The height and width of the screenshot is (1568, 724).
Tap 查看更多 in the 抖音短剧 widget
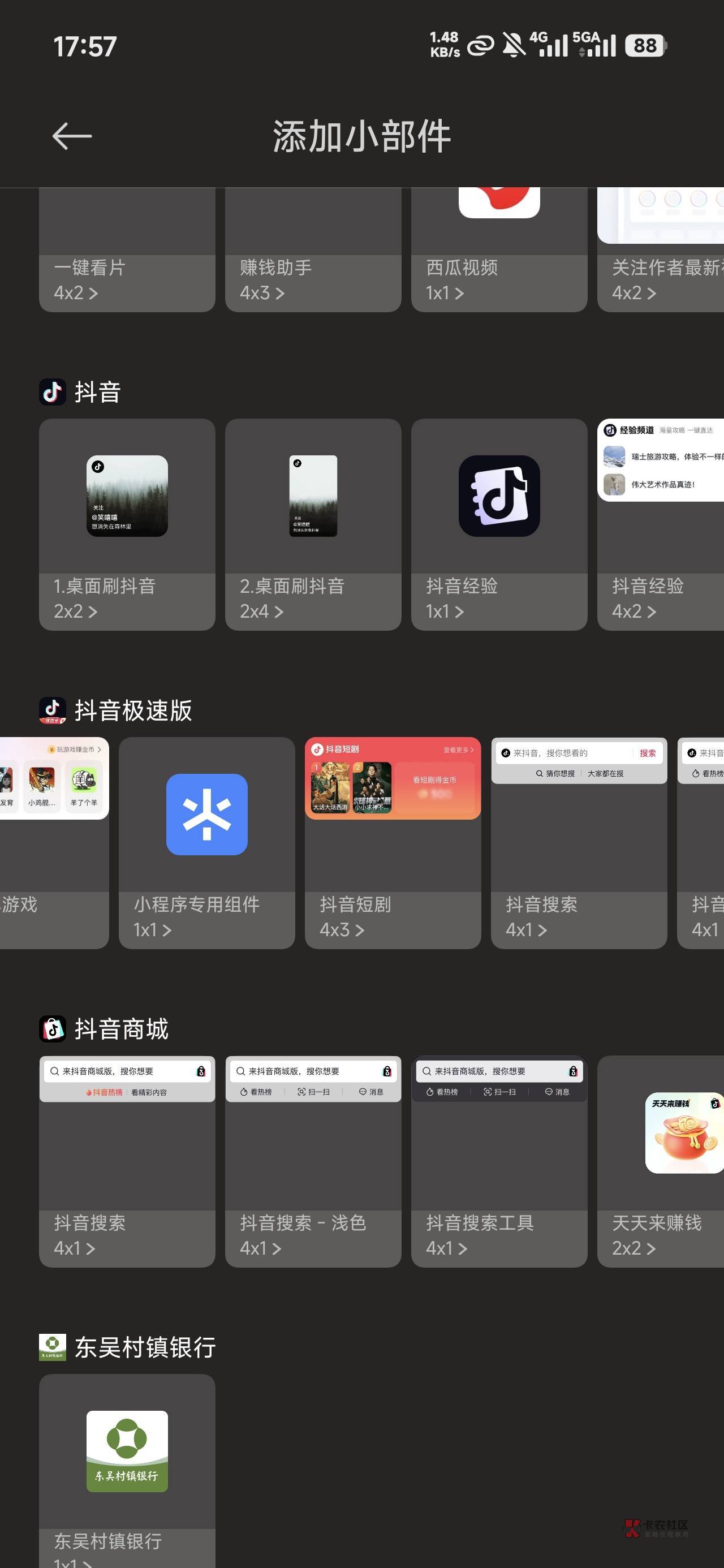(458, 750)
